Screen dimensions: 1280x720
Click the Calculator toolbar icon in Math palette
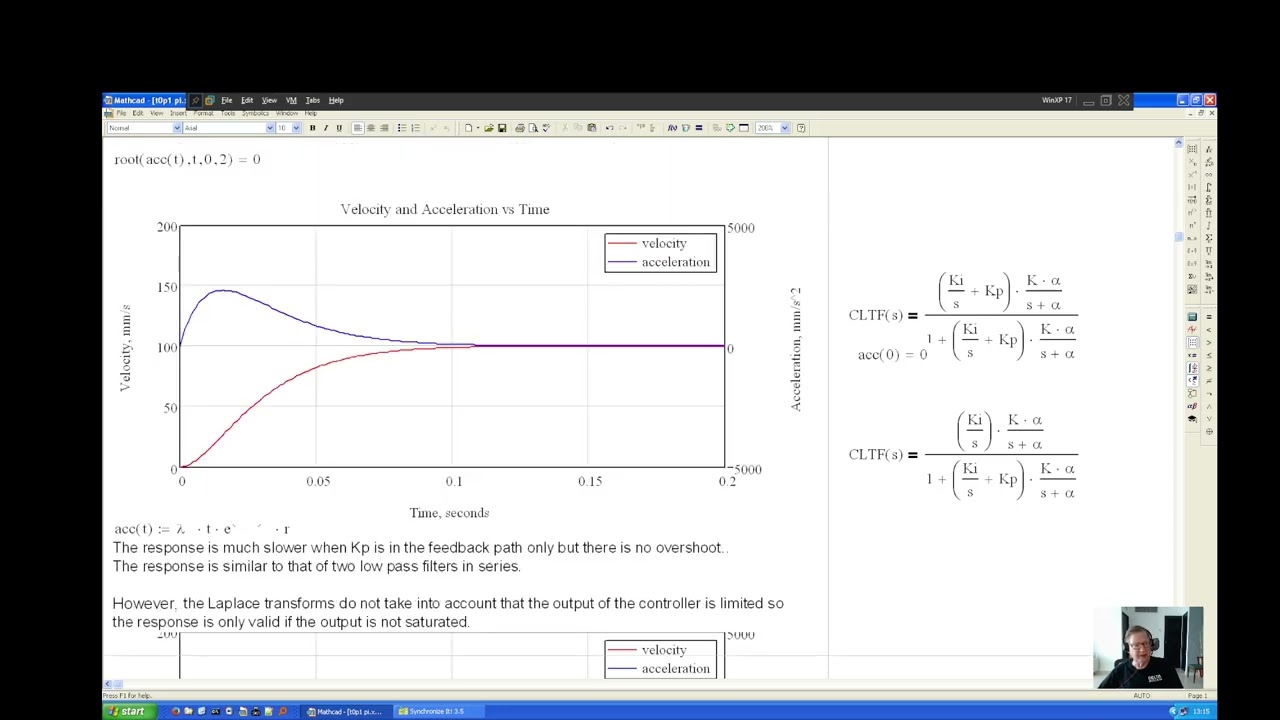[1192, 316]
